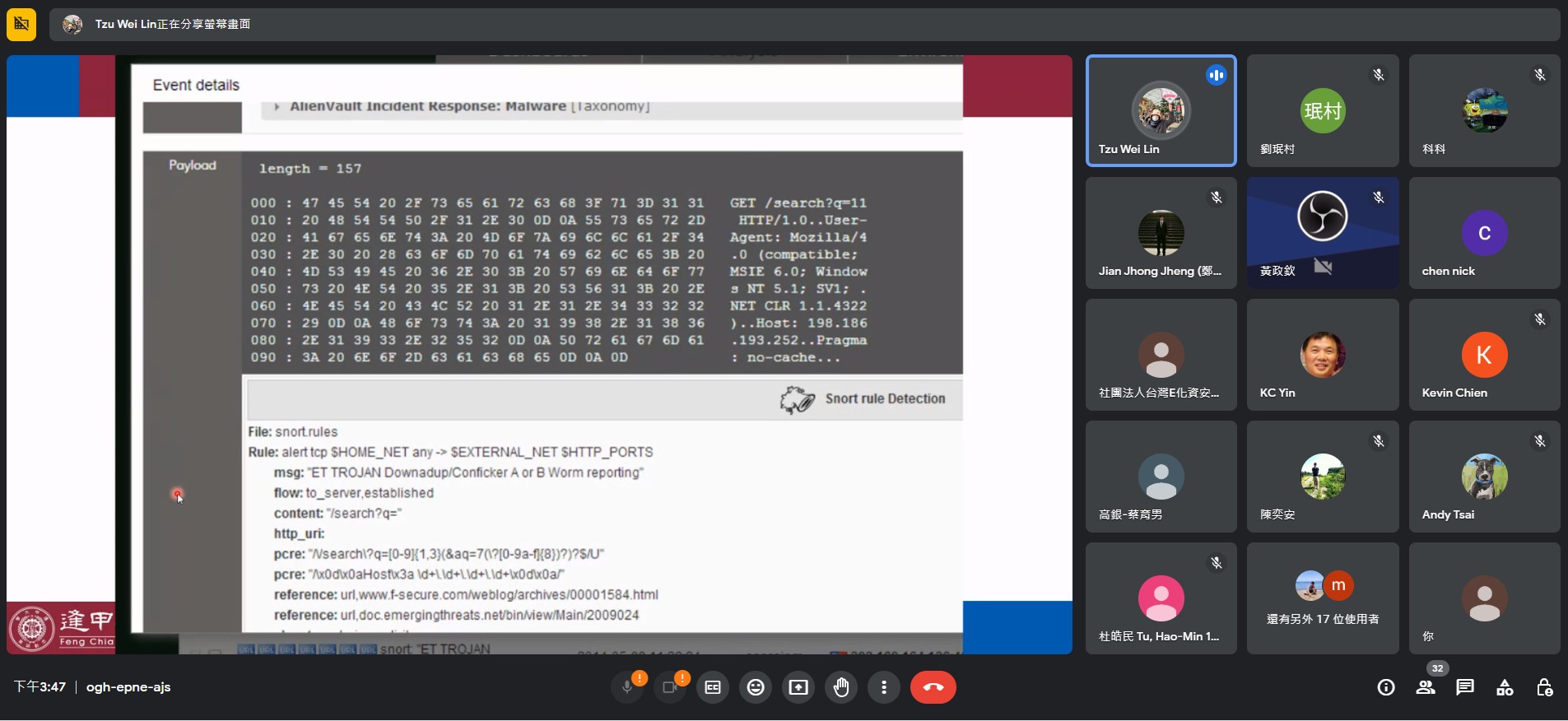Toggle the microphone button in bottom bar
1568x721 pixels.
[627, 687]
